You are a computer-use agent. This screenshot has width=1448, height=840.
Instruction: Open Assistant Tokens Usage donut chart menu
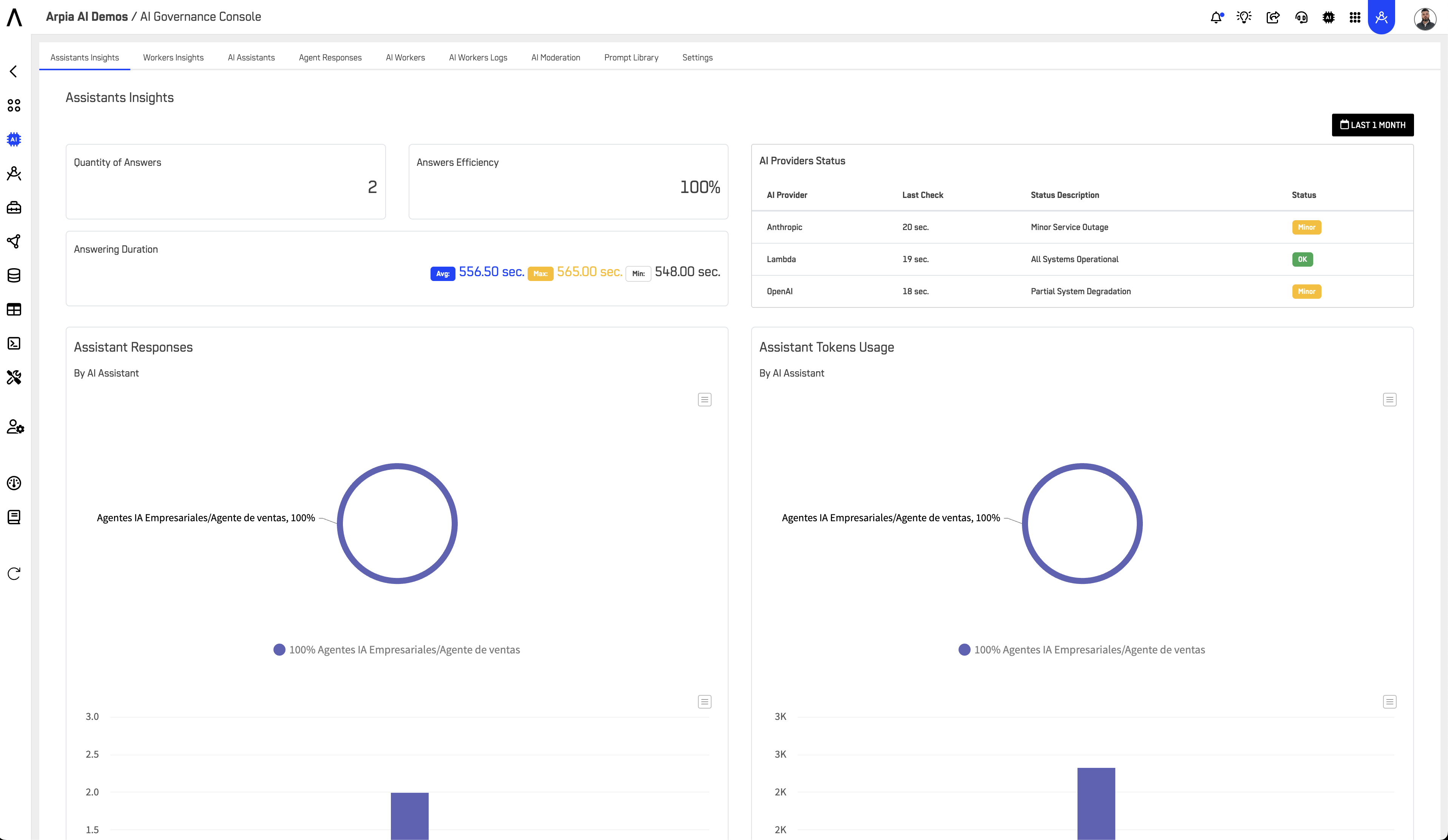(x=1389, y=399)
